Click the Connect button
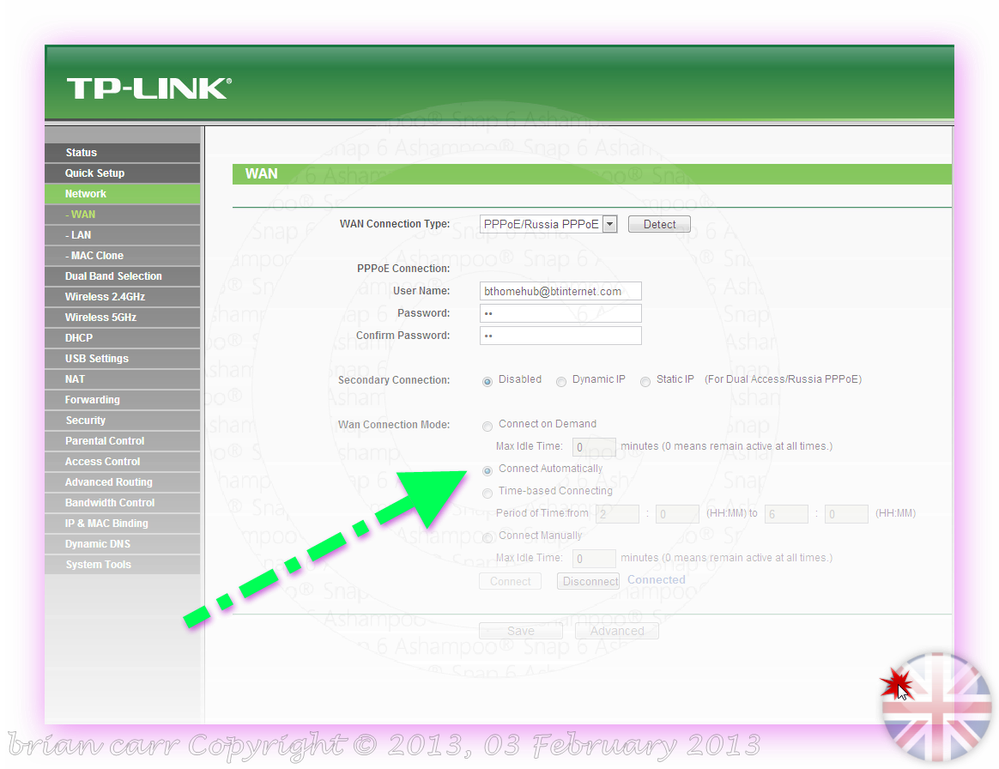The image size is (999, 769). (510, 581)
